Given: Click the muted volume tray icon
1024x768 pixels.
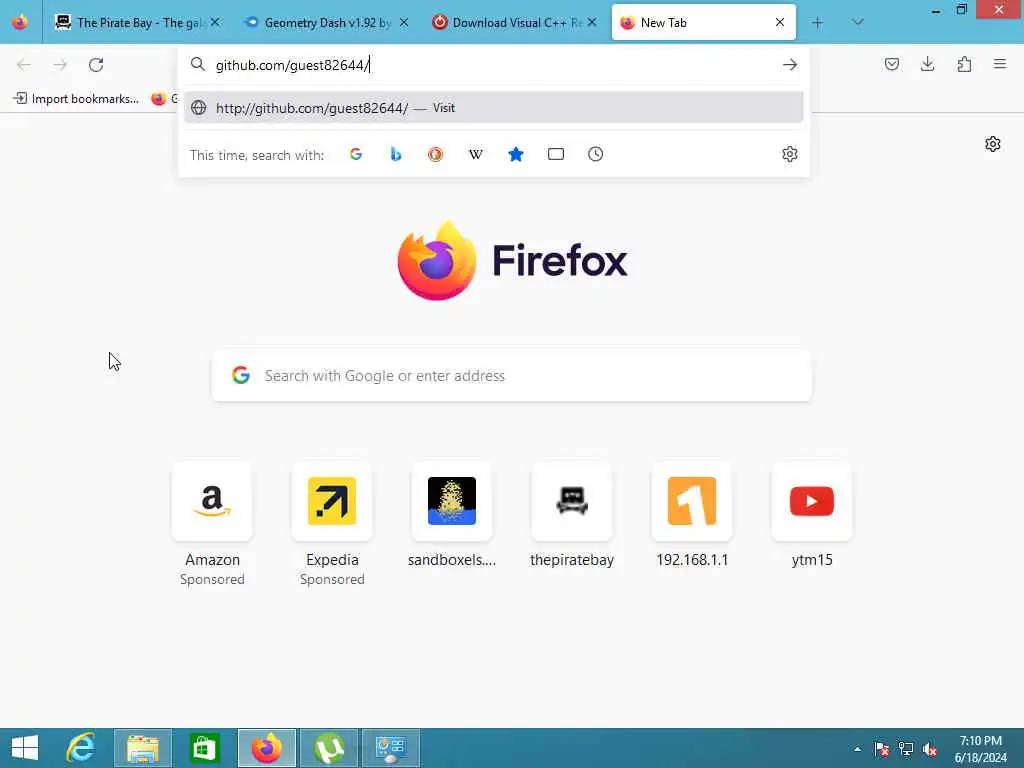Looking at the screenshot, I should pyautogui.click(x=929, y=749).
